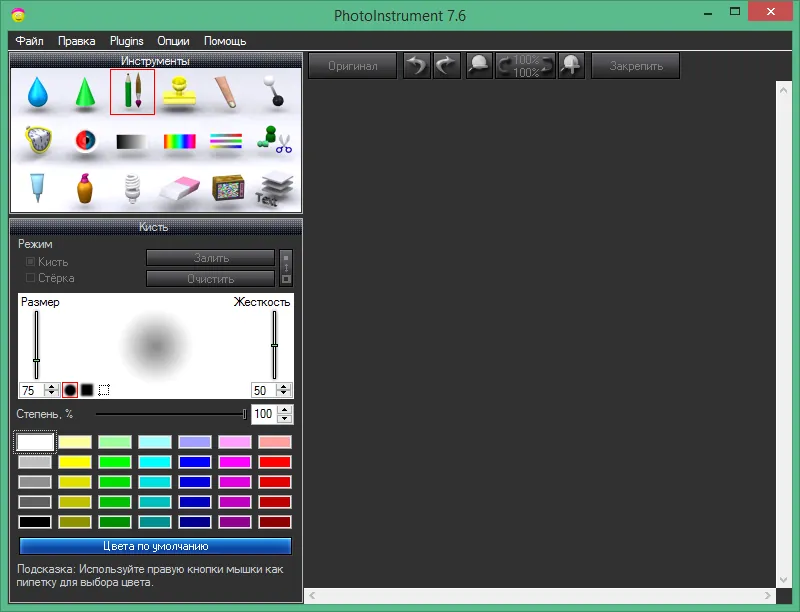Click the redo arrow in toolbar
This screenshot has height=612, width=800.
(447, 66)
